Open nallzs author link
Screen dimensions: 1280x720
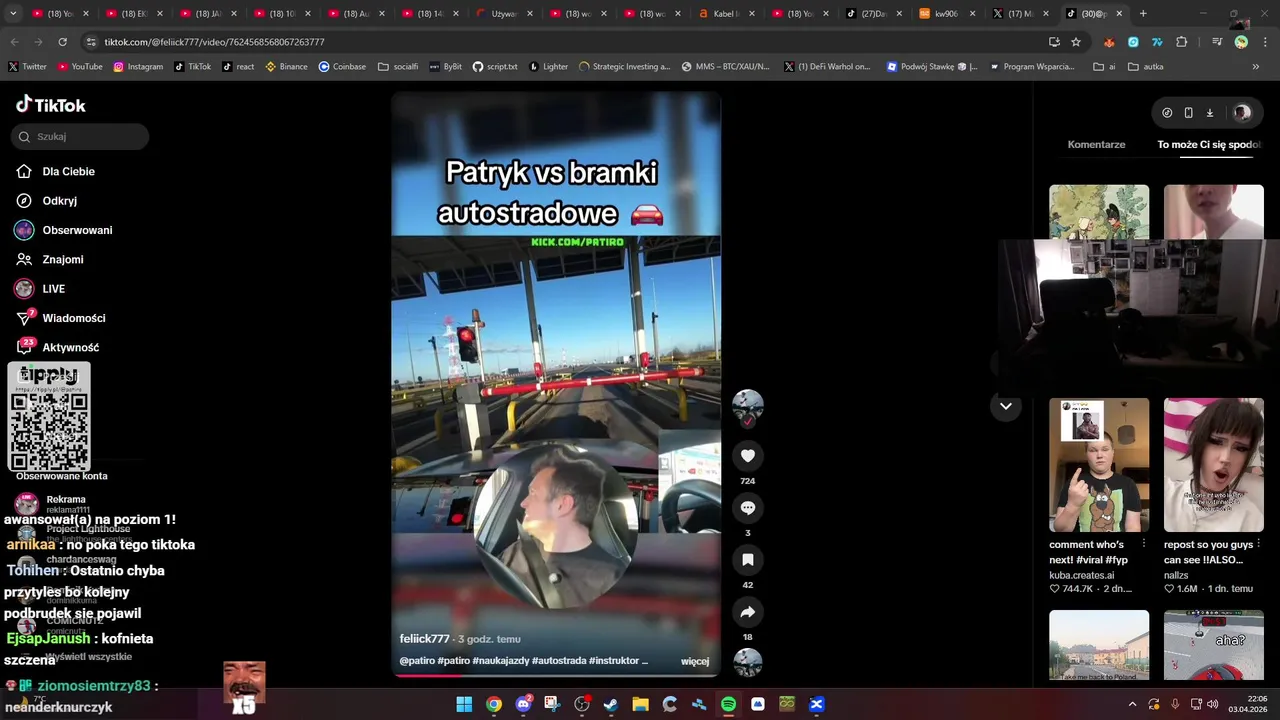pyautogui.click(x=1176, y=575)
